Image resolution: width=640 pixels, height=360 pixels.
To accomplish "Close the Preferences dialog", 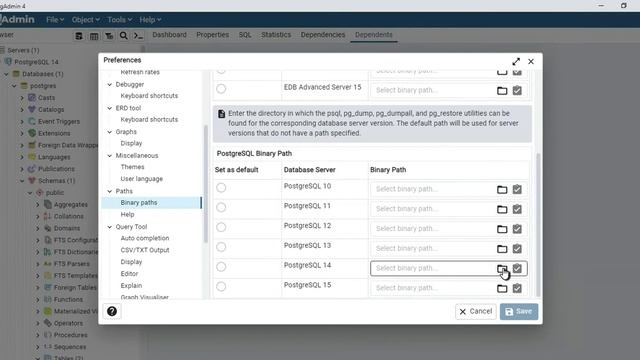I will tap(531, 62).
